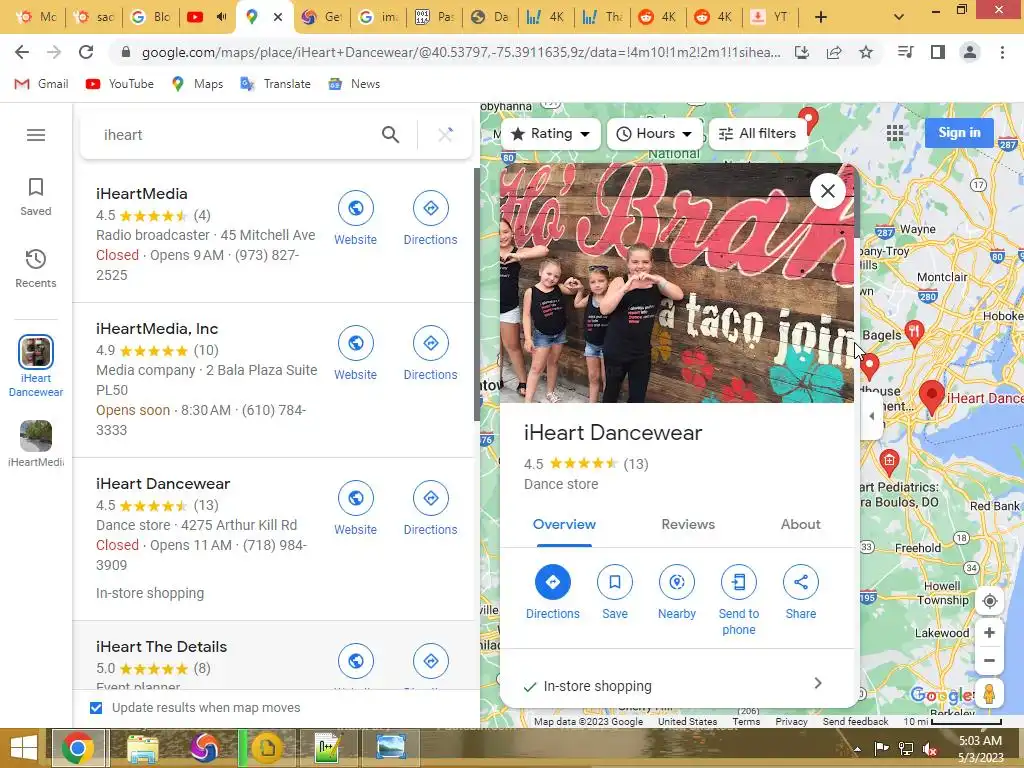
Task: Click the Sign in button
Action: pos(959,133)
